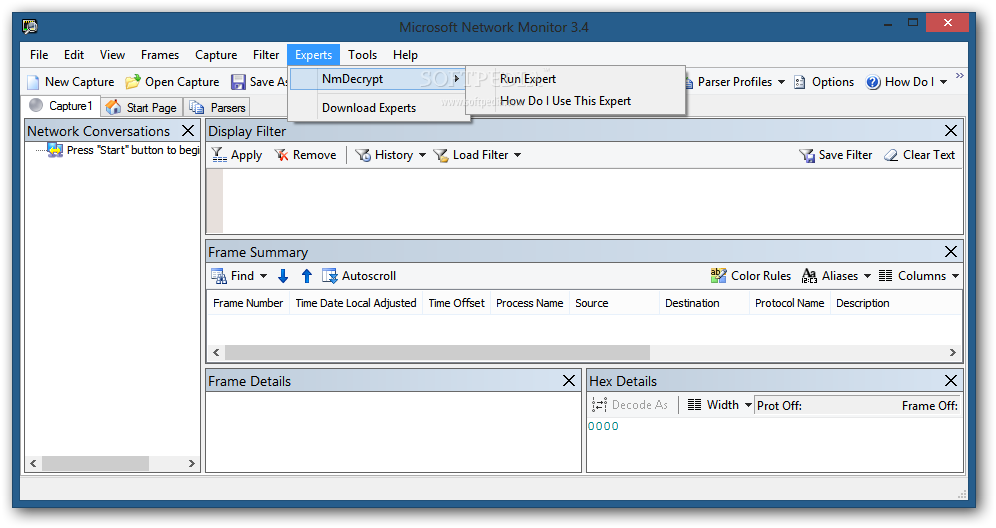
Task: Open the Edit menu
Action: (x=74, y=55)
